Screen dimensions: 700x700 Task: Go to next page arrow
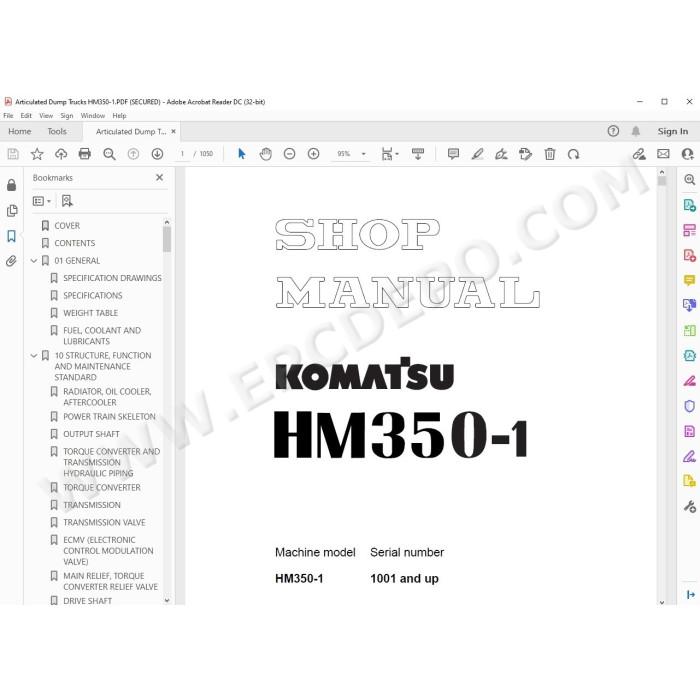(x=157, y=154)
